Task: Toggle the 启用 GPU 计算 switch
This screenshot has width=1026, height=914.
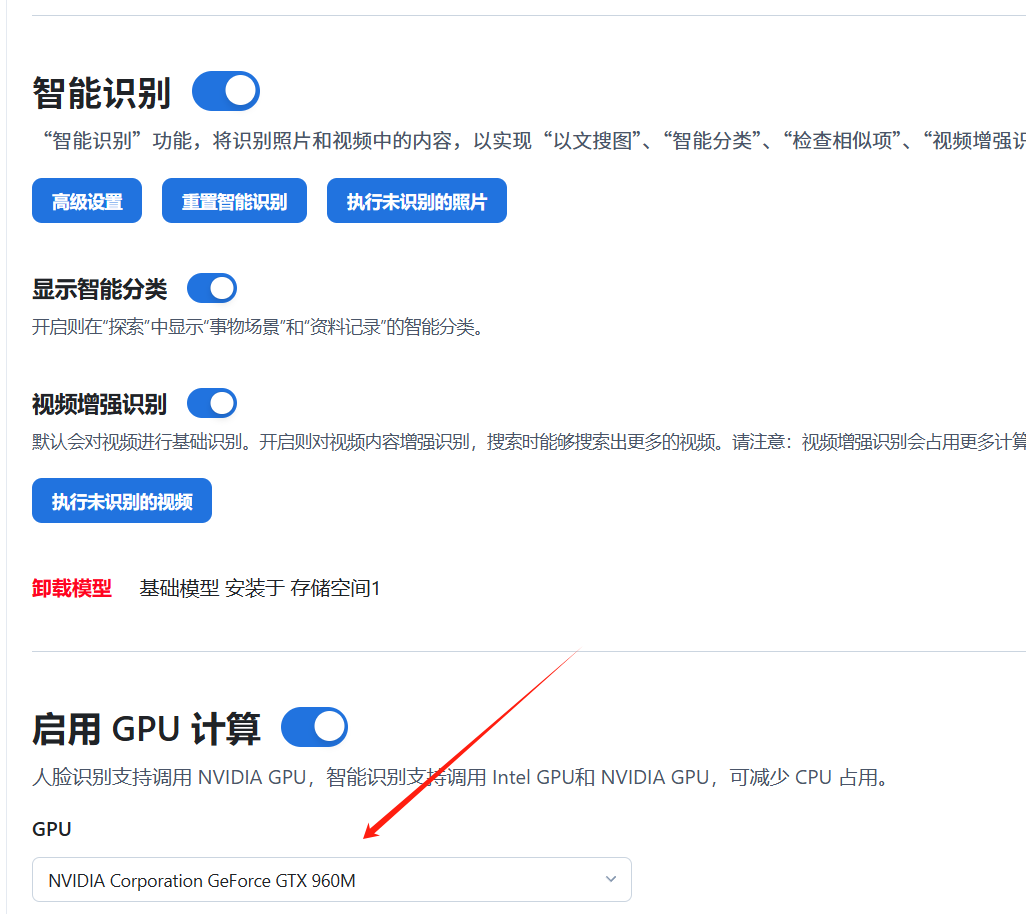Action: 314,727
